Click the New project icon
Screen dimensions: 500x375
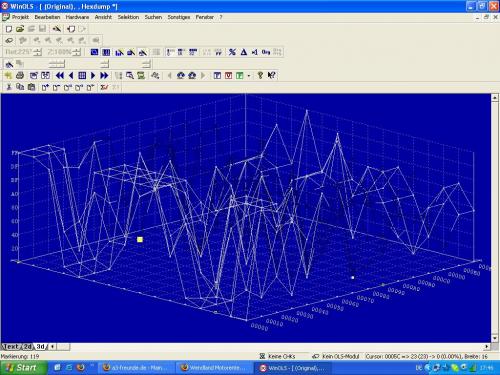9,29
